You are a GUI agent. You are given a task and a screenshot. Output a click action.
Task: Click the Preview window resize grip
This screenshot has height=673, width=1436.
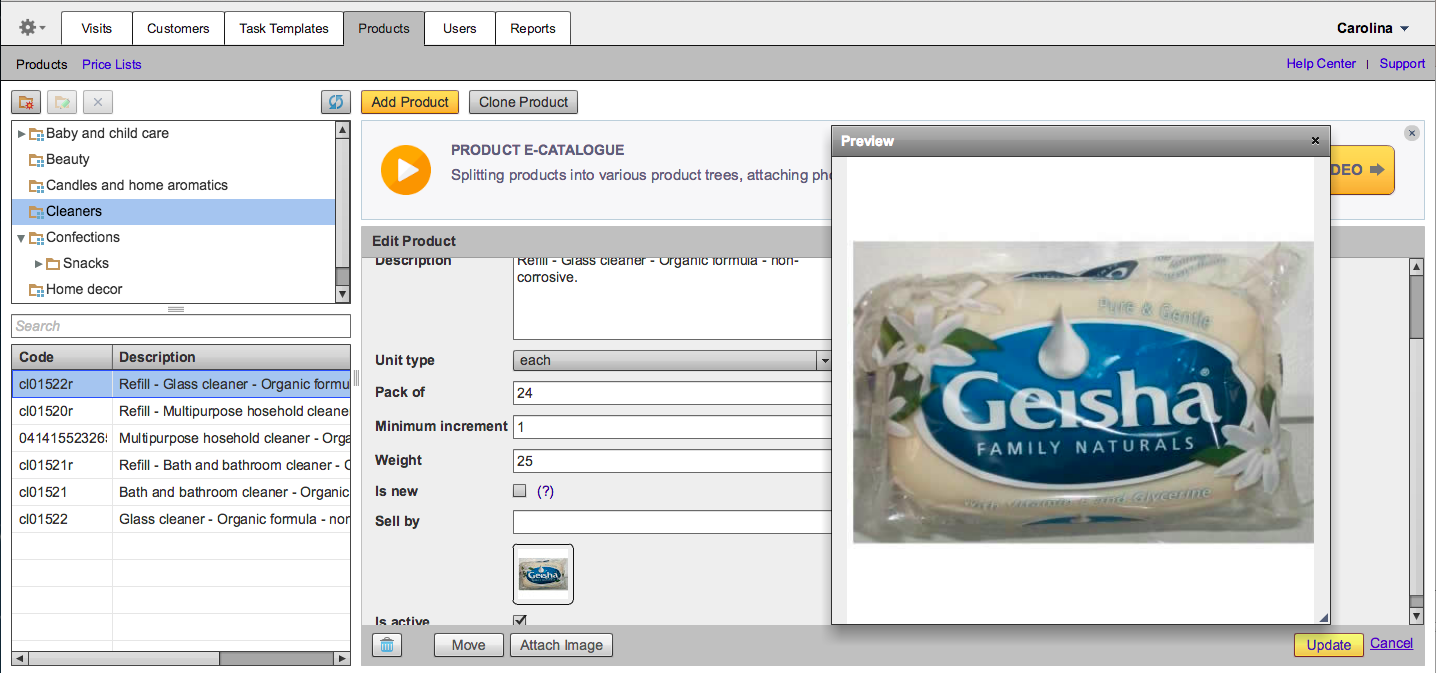click(x=1323, y=618)
